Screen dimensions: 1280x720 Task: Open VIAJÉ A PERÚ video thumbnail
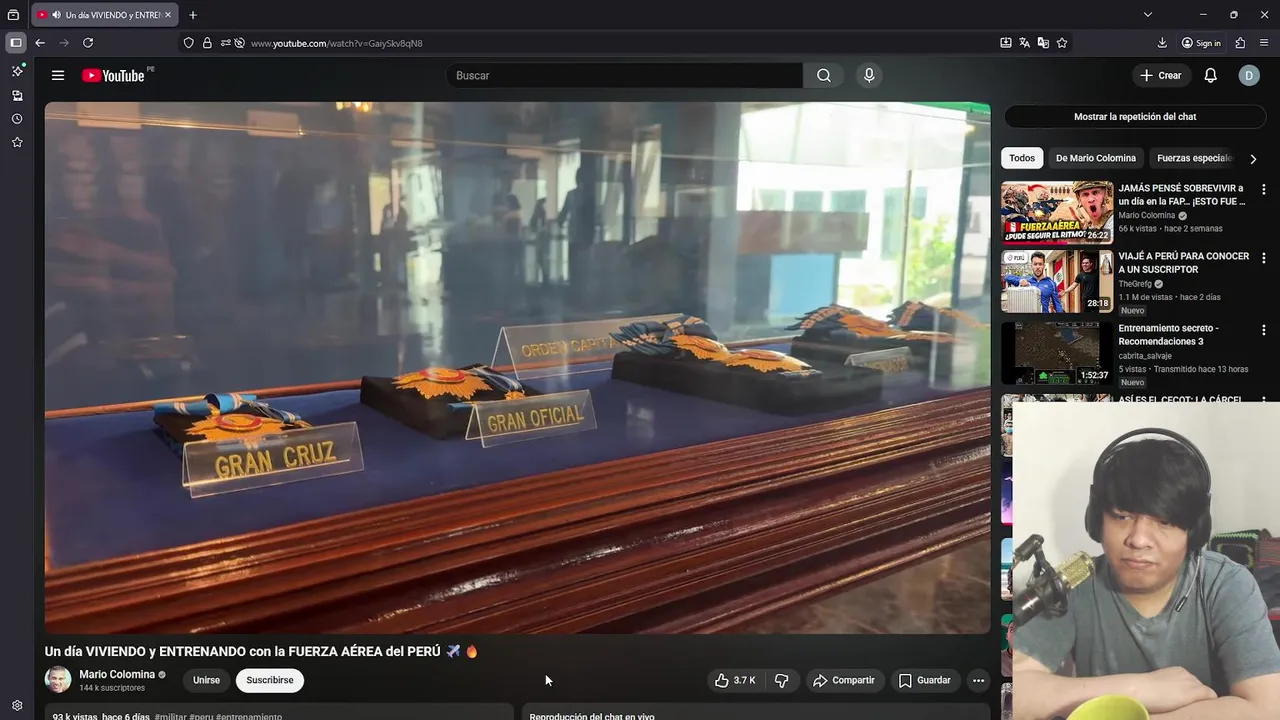click(x=1057, y=281)
